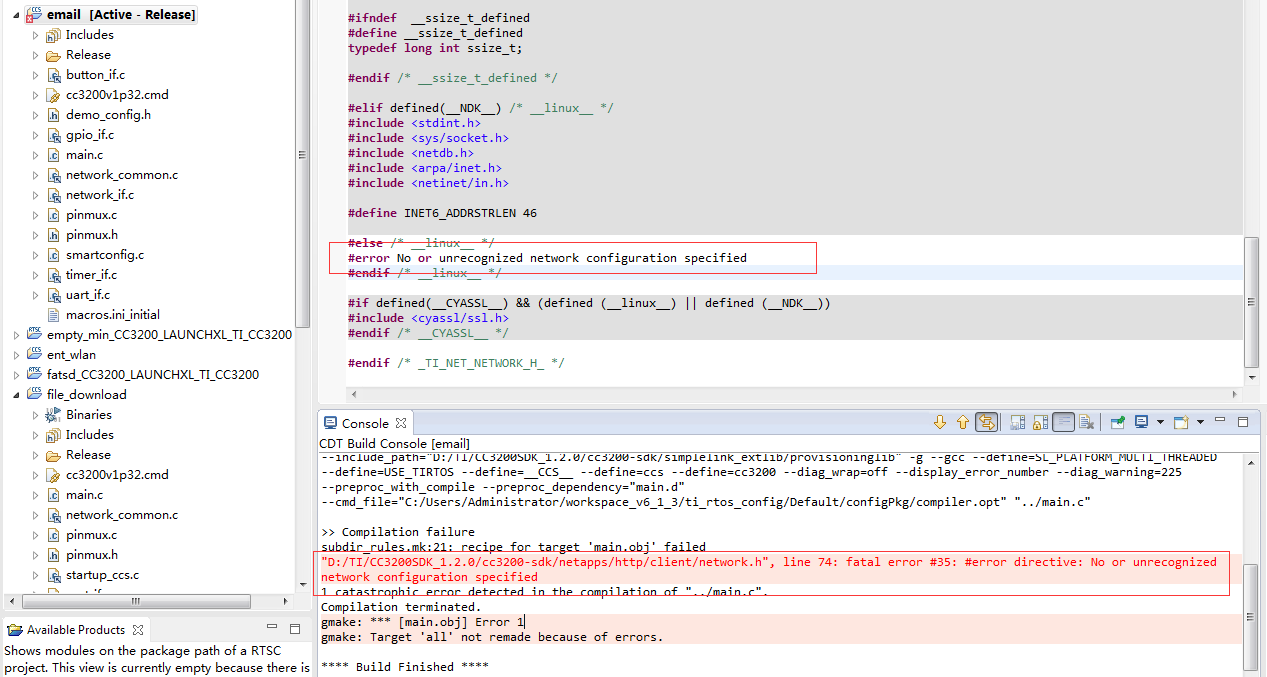Click pinmux.h icon in email project
1267x677 pixels.
(53, 235)
